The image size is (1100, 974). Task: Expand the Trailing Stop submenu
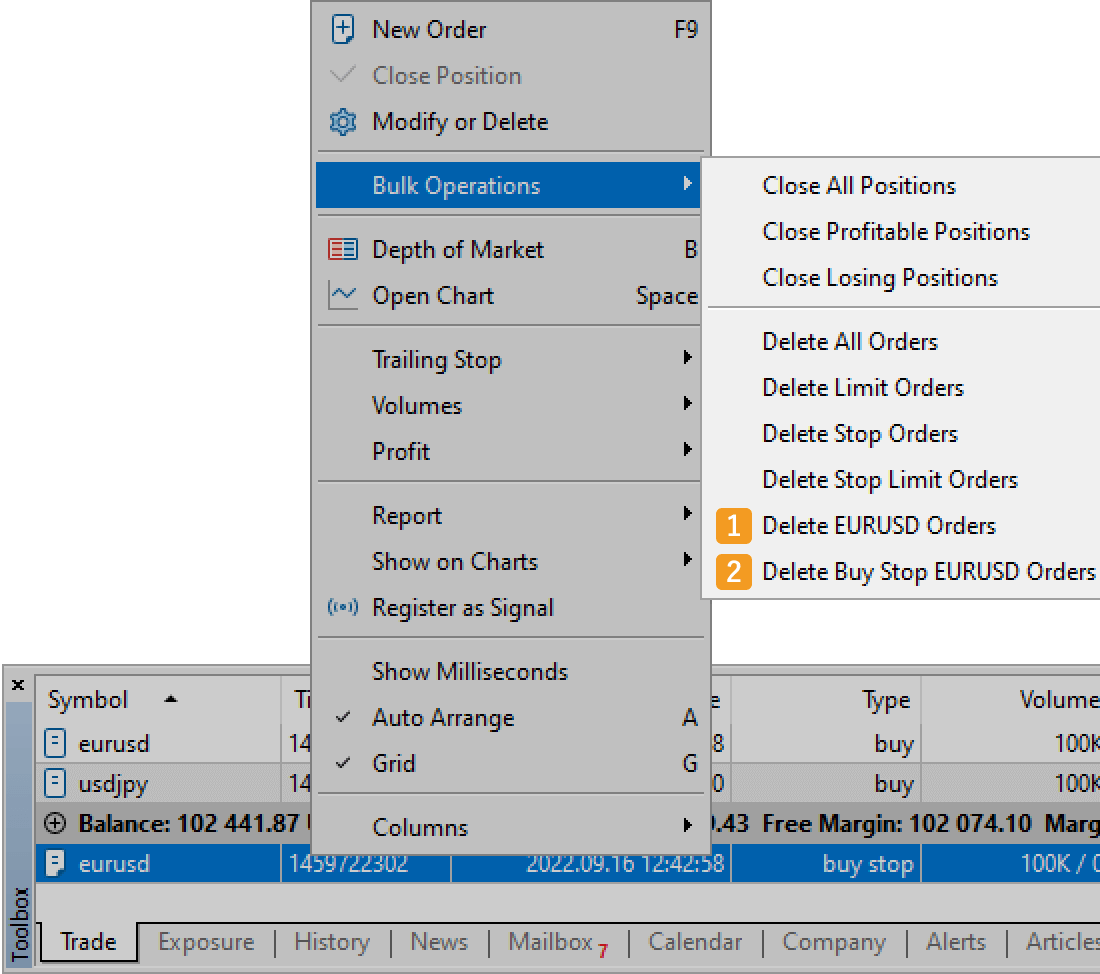[x=436, y=360]
